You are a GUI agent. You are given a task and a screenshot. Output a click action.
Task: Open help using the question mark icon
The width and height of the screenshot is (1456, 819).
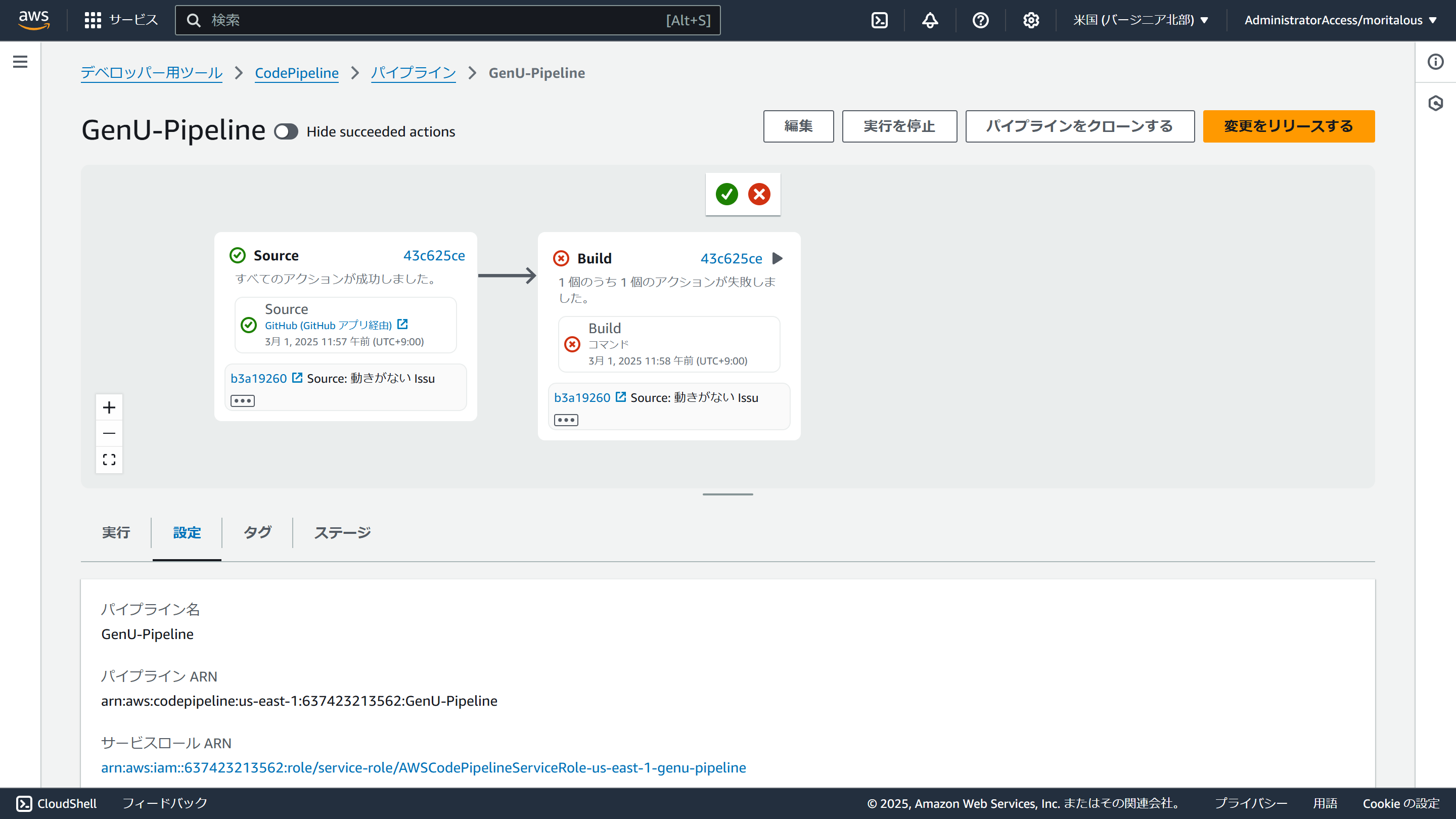(980, 20)
